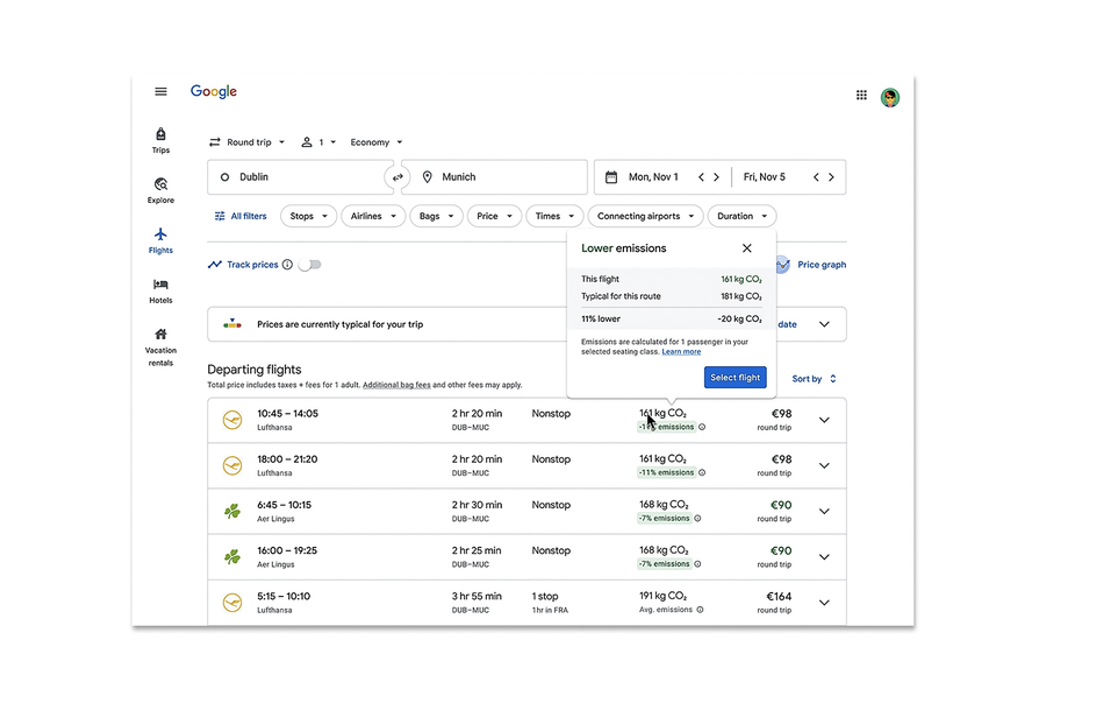This screenshot has height=704, width=1094.
Task: Open Vacation rentals in the sidebar
Action: click(x=161, y=345)
